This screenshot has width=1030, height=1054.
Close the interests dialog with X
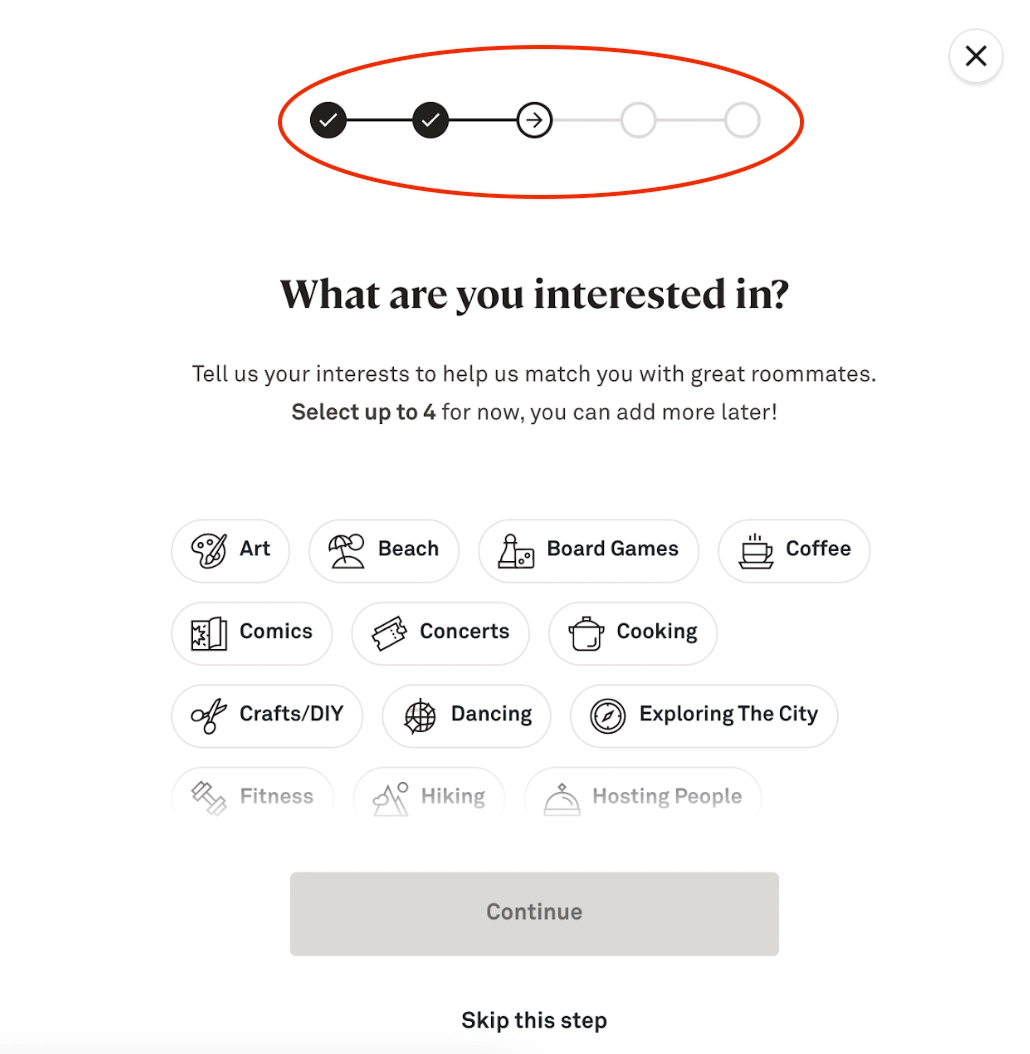pos(976,56)
